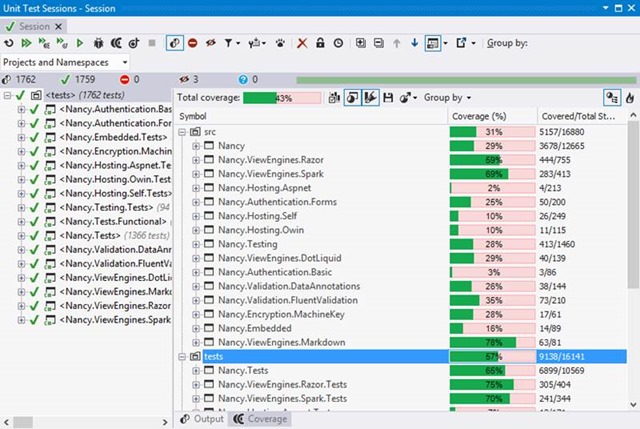The image size is (640, 429).
Task: Select Nancy.Authentication.Forms coverage row
Action: click(402, 202)
